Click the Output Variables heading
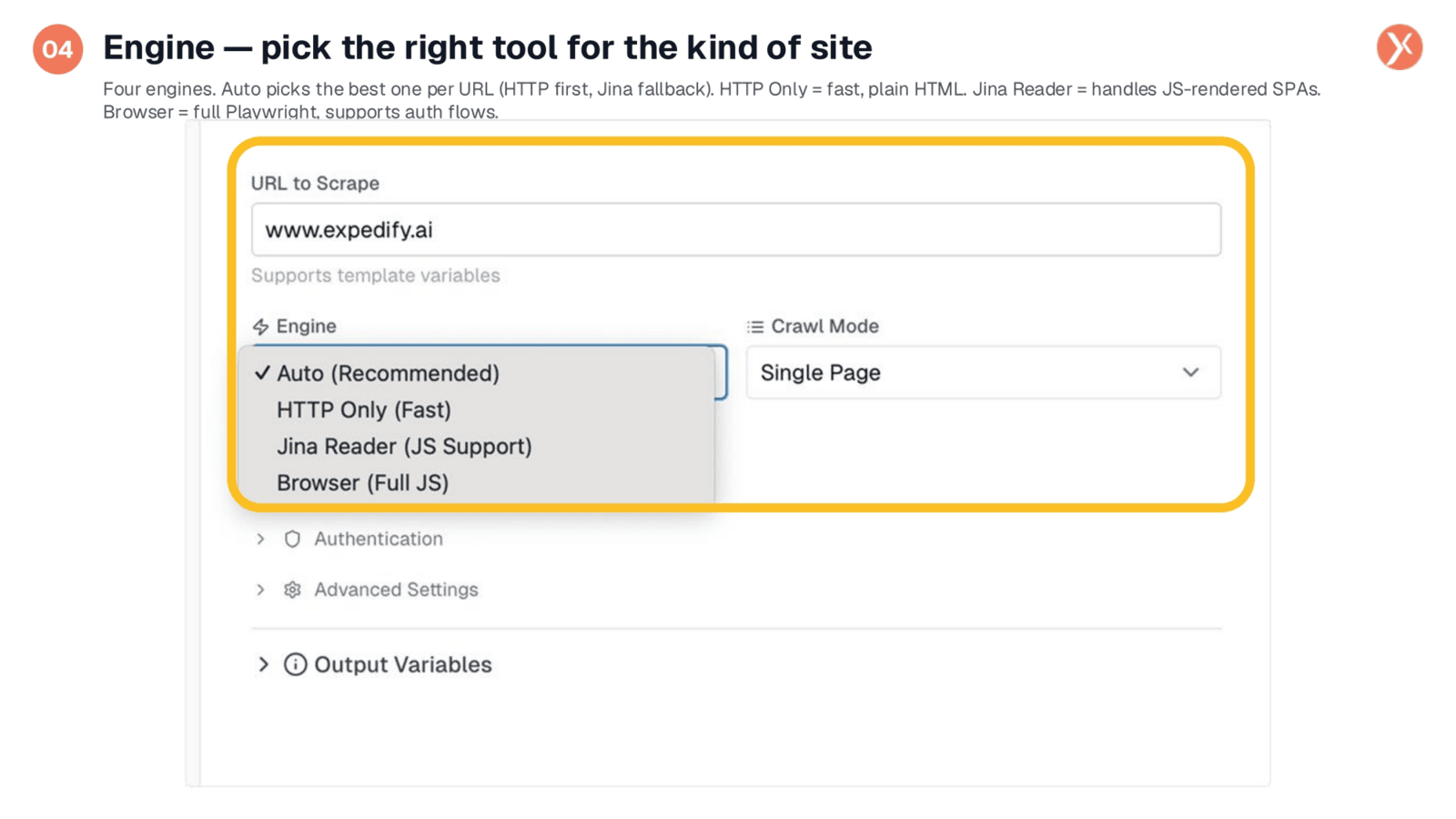 403,664
